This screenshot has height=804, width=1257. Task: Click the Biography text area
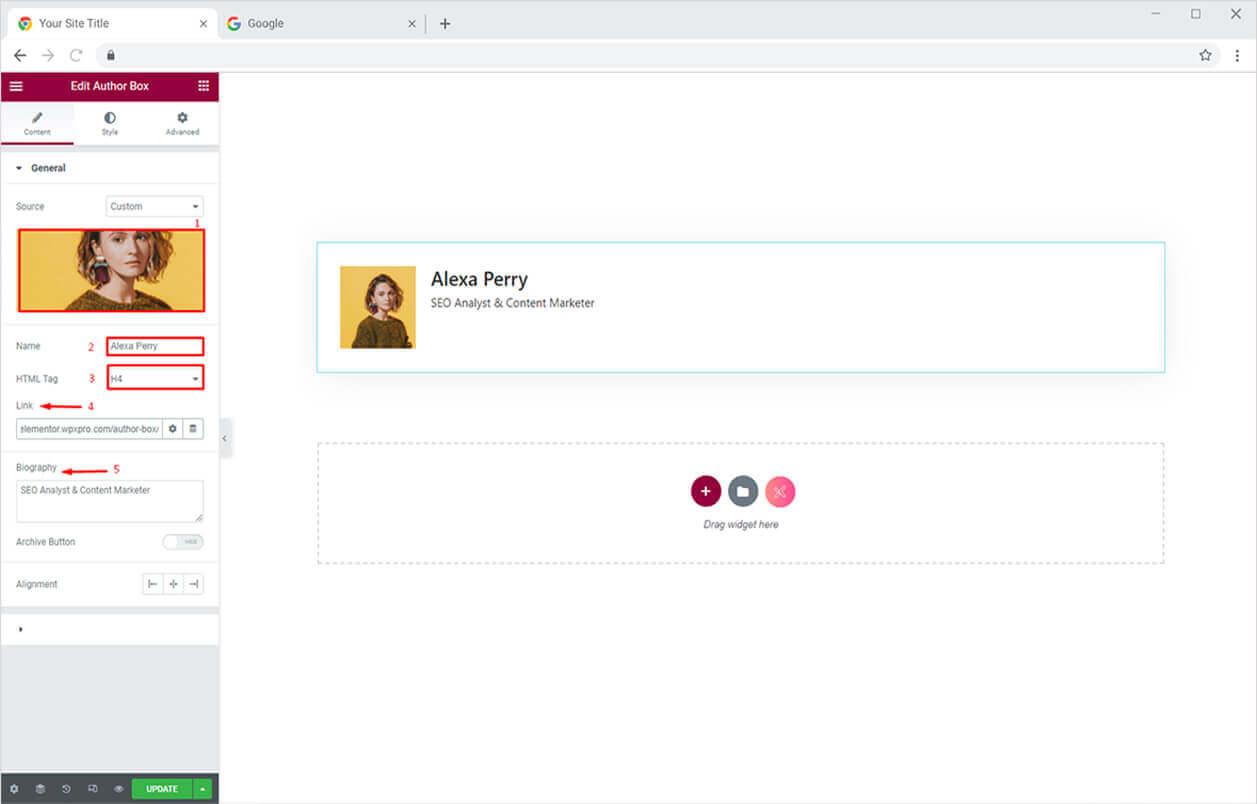pos(109,501)
